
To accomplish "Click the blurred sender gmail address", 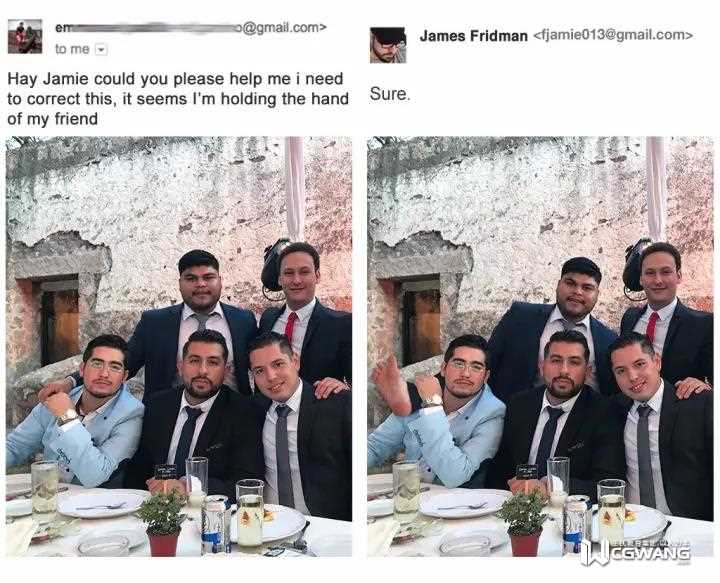I will (x=191, y=28).
